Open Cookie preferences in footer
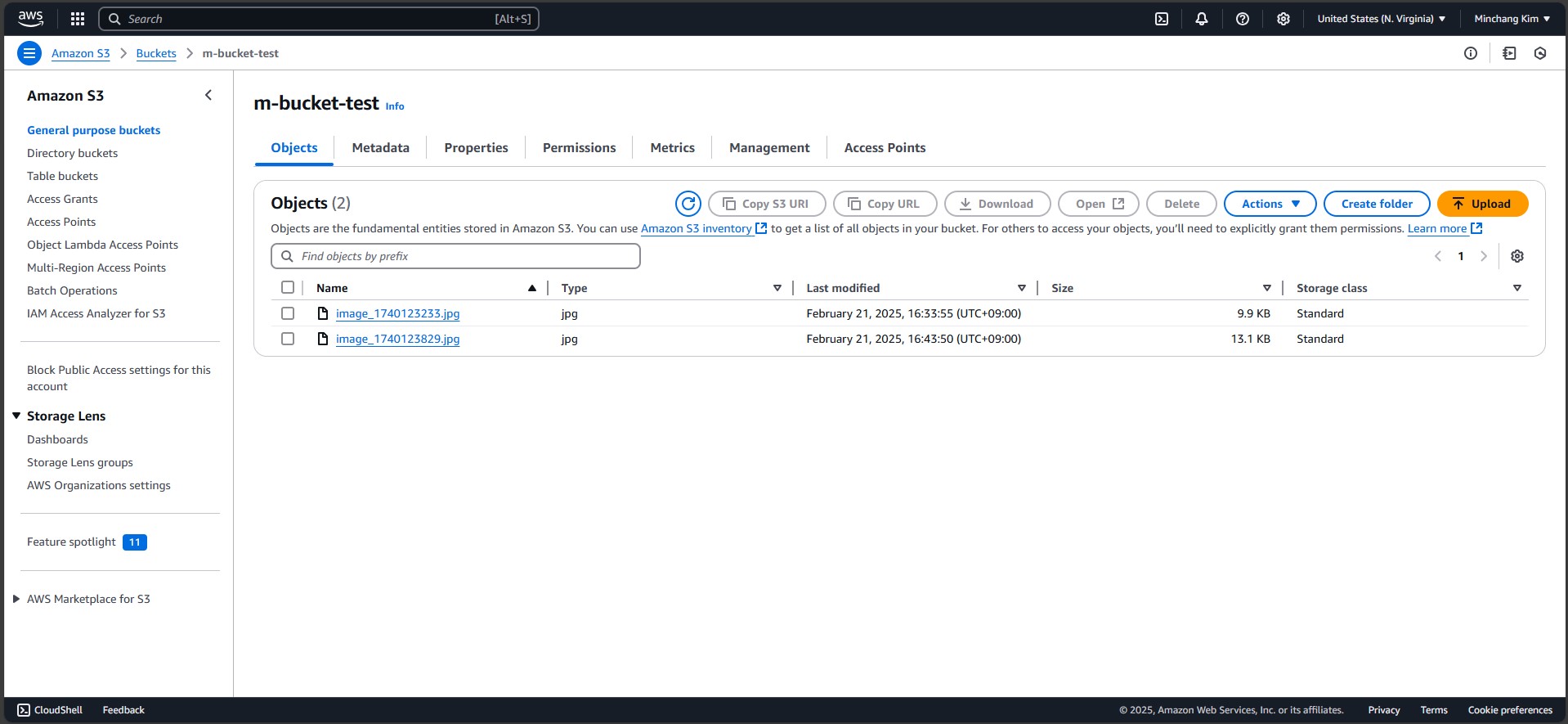The width and height of the screenshot is (1568, 724). [1510, 710]
